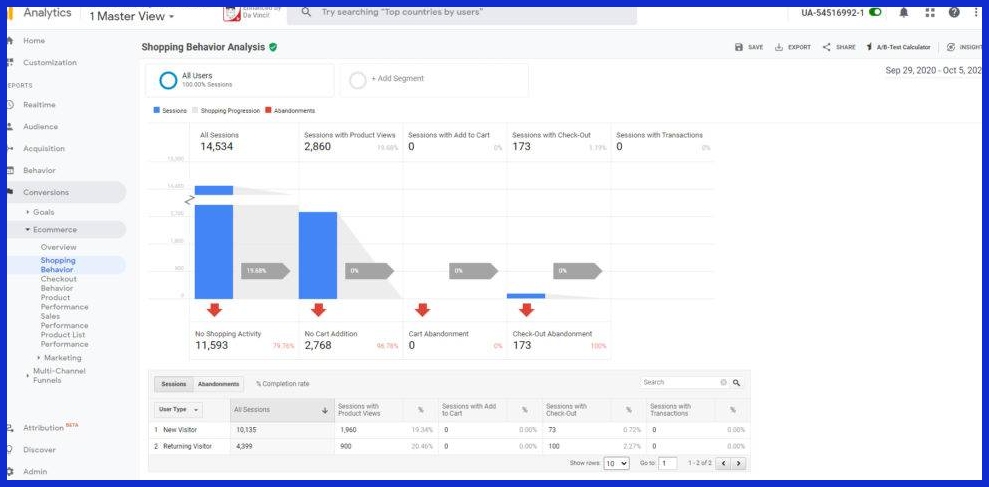This screenshot has width=989, height=487.
Task: Open the A/B-Test Calculator icon
Action: [x=869, y=47]
